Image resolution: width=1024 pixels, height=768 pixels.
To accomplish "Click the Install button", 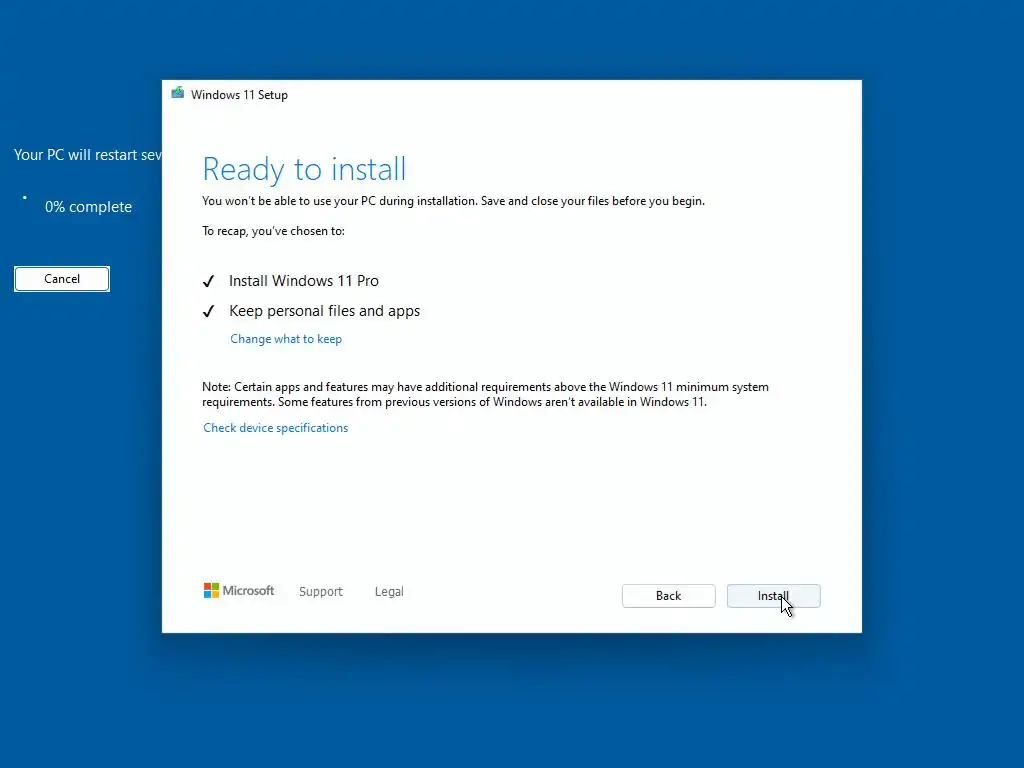I will point(773,596).
